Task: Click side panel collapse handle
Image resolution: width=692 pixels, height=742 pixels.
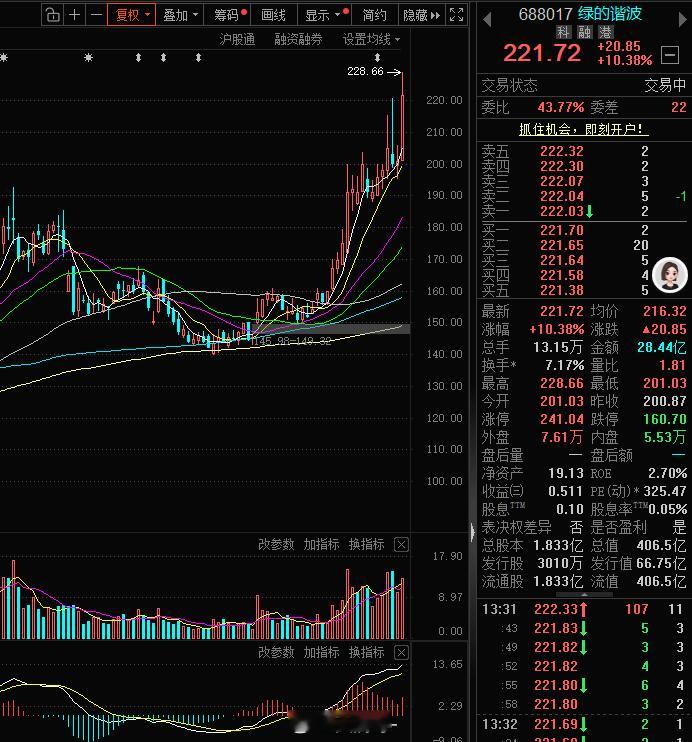Action: tap(472, 532)
